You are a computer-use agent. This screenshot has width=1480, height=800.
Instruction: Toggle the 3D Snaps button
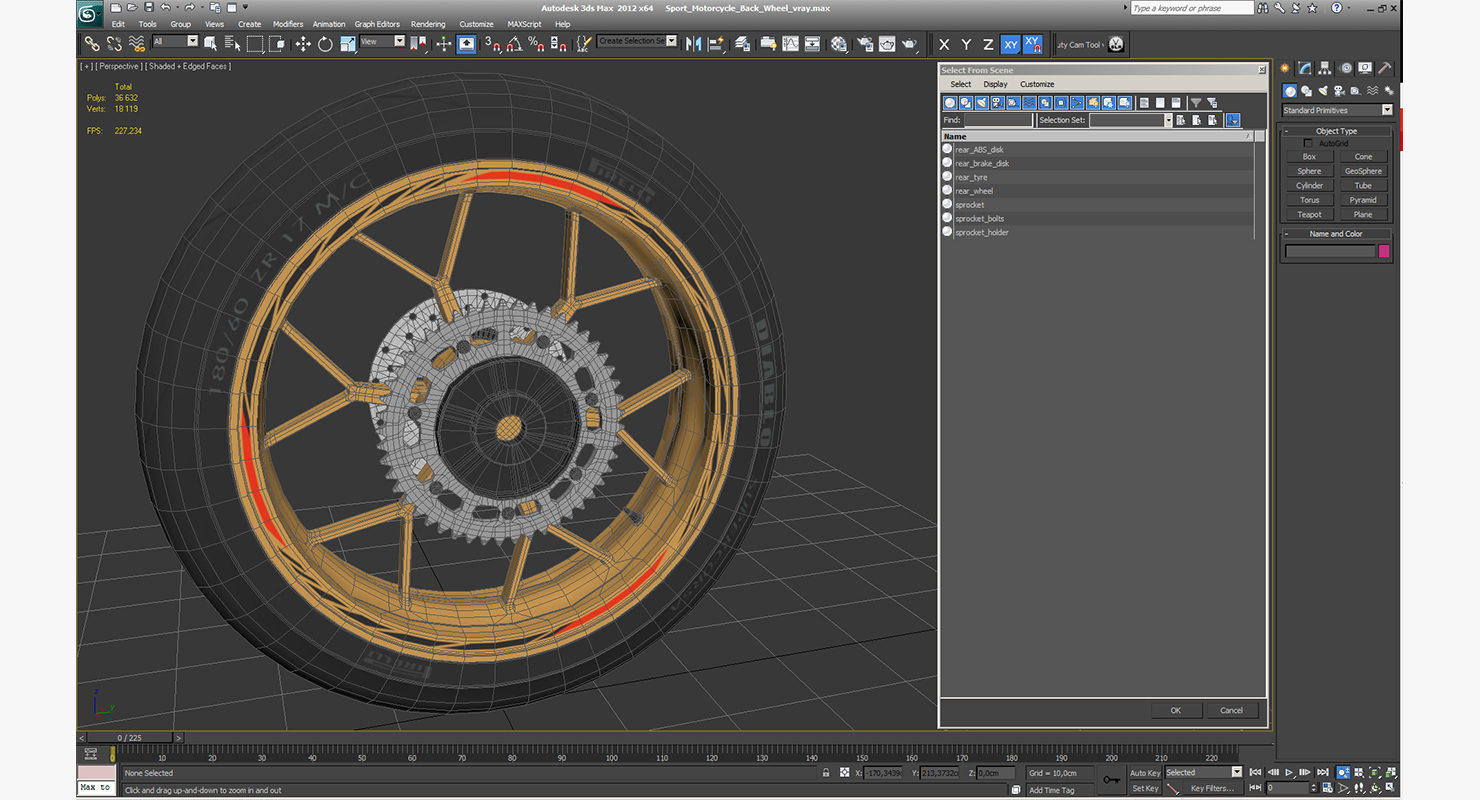point(492,44)
